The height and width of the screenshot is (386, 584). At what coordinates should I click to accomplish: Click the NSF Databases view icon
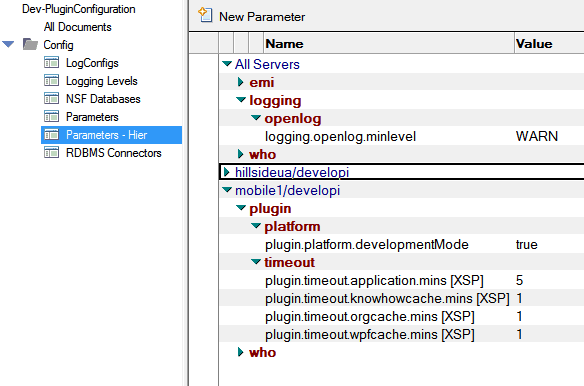pos(51,98)
